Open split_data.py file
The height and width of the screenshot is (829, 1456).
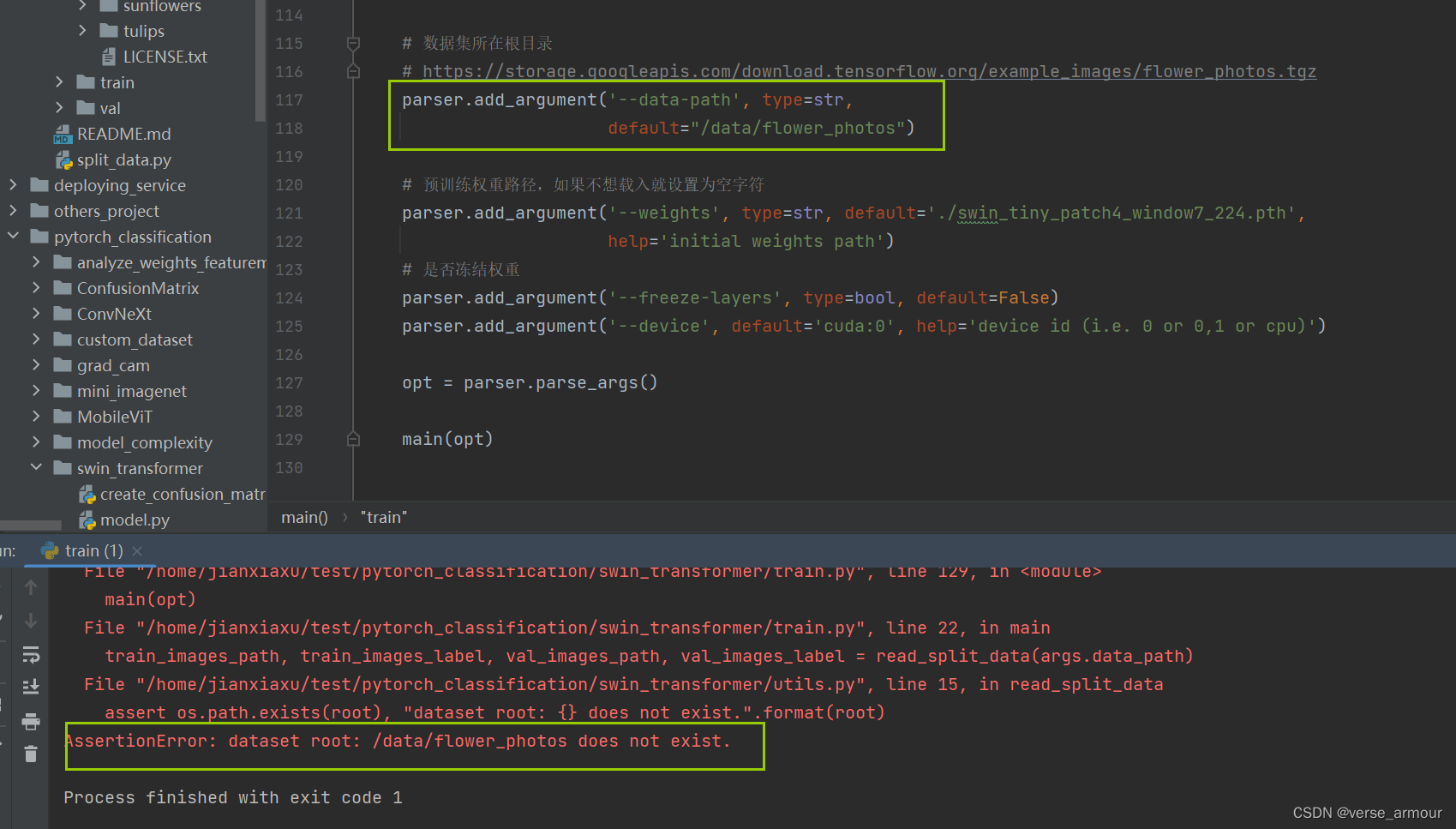point(123,159)
